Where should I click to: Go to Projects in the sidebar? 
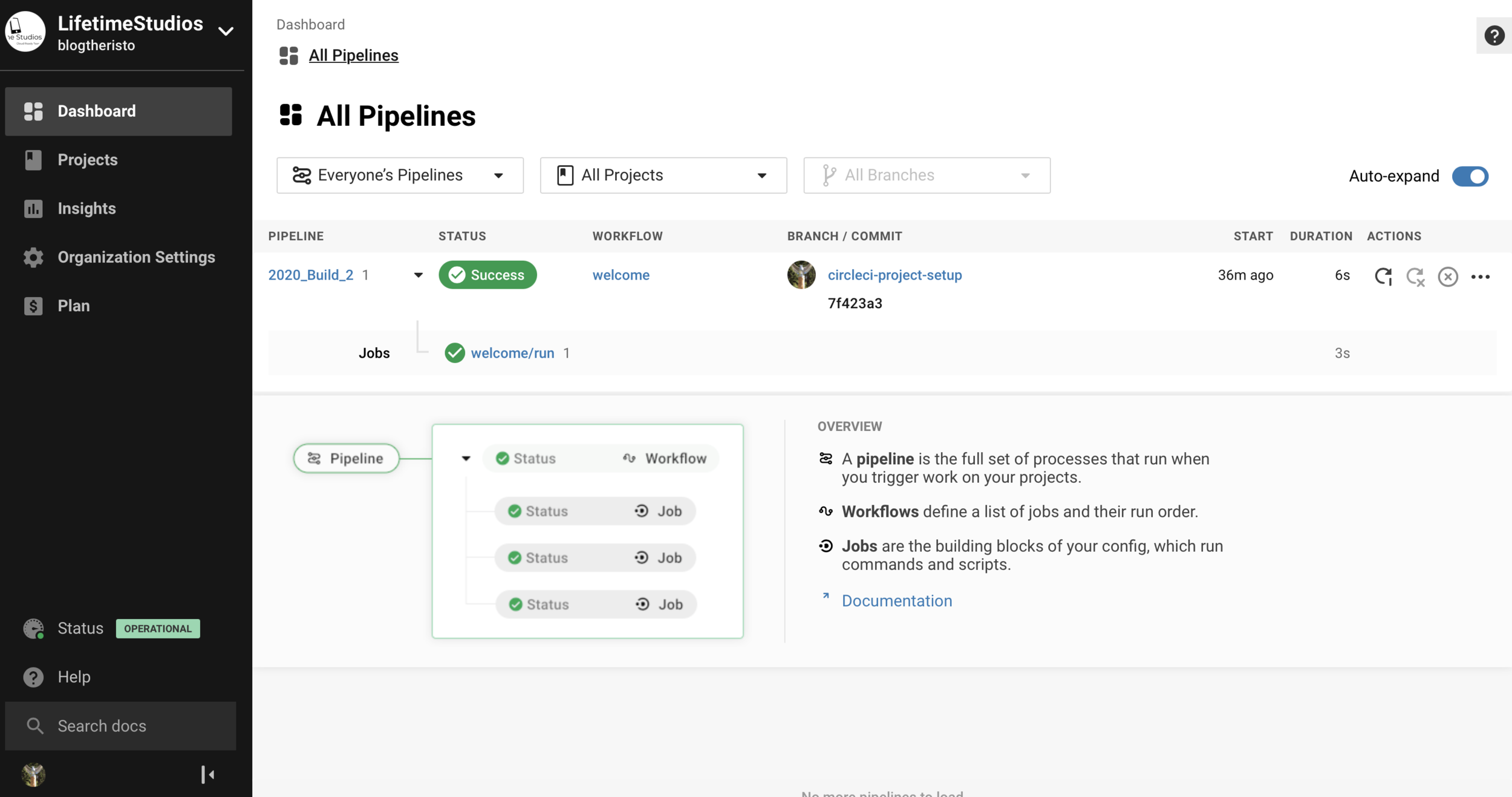88,160
